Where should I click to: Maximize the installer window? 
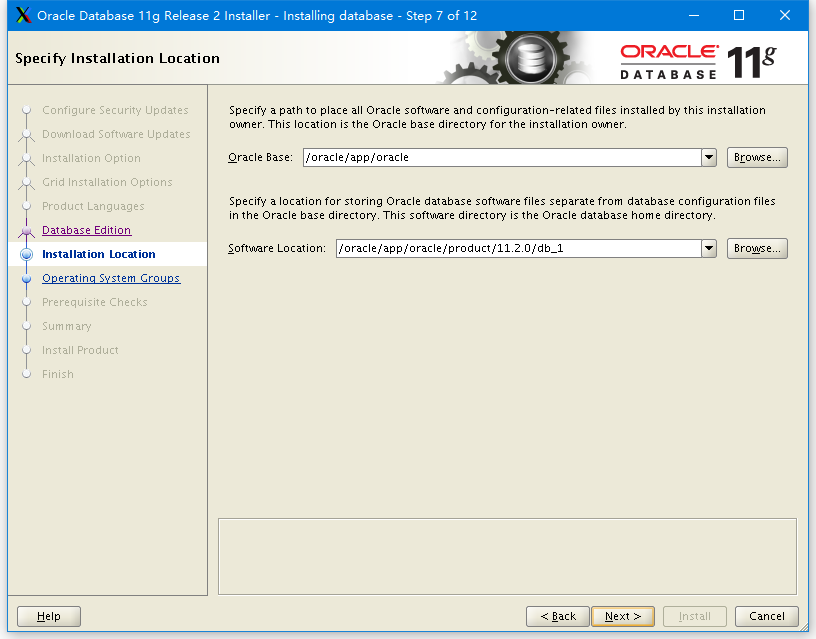(x=738, y=15)
